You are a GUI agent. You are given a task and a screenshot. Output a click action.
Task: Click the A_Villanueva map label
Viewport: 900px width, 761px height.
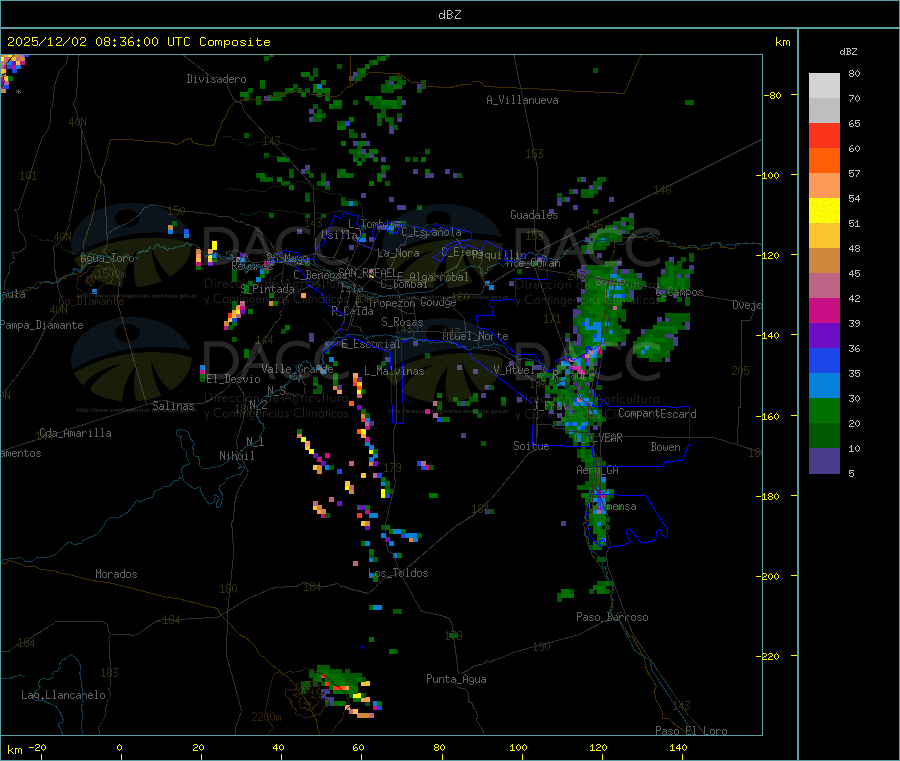coord(522,100)
